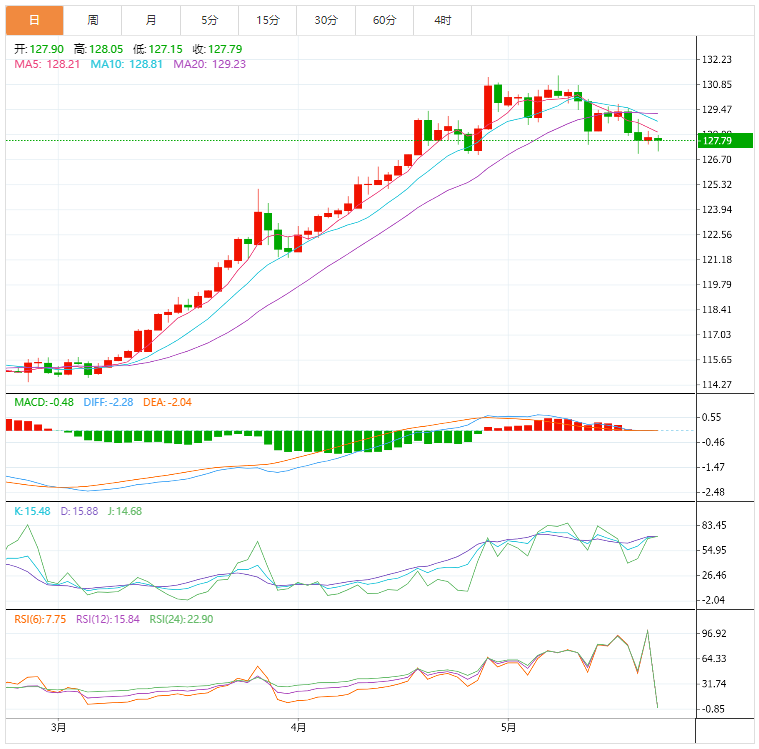Click the 3月 date marker on timeline
The width and height of the screenshot is (759, 749).
[59, 727]
